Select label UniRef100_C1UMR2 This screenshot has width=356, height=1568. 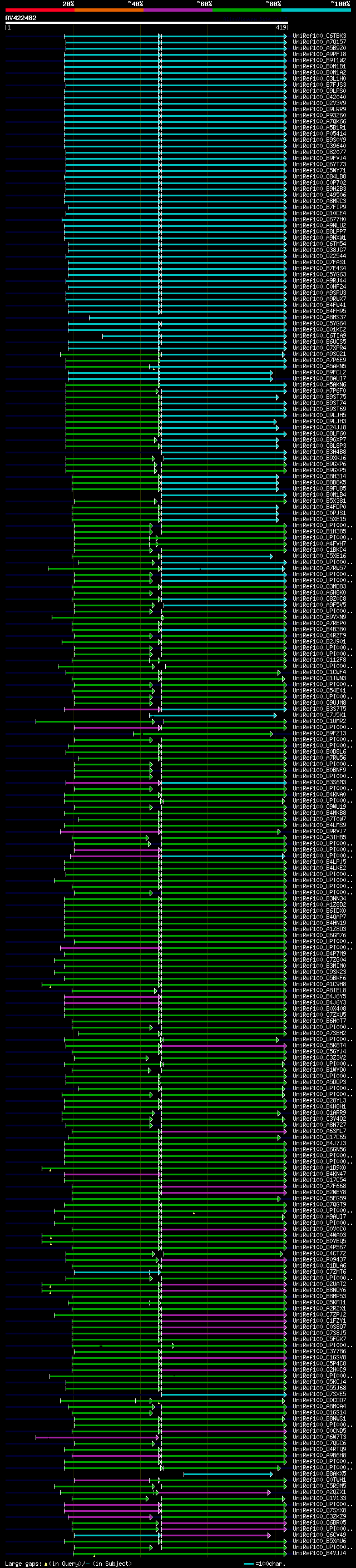pos(319,721)
